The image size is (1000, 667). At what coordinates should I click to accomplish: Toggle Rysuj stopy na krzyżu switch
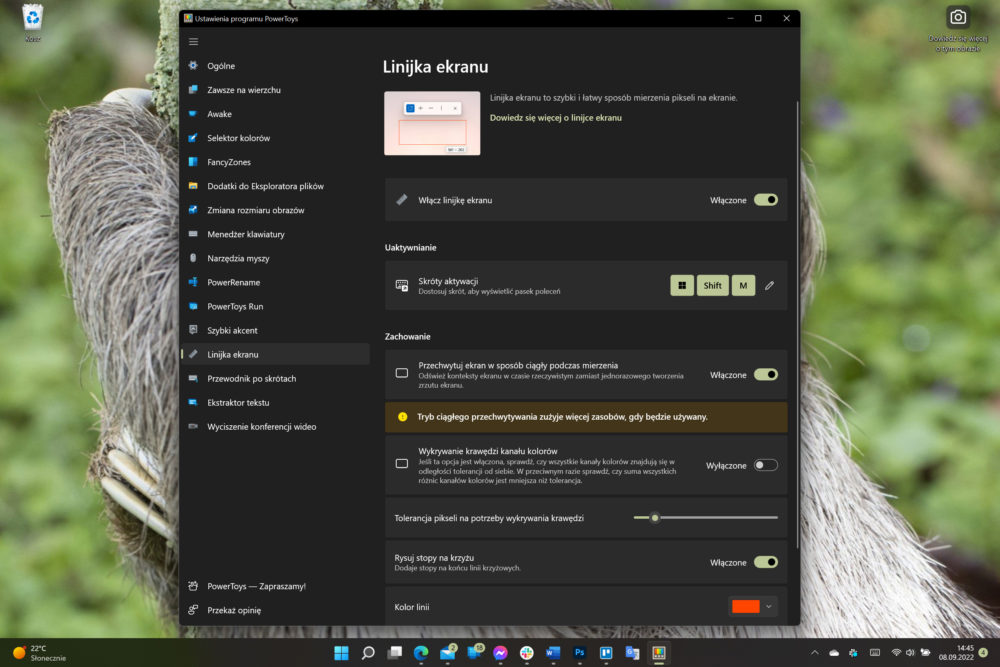click(765, 562)
